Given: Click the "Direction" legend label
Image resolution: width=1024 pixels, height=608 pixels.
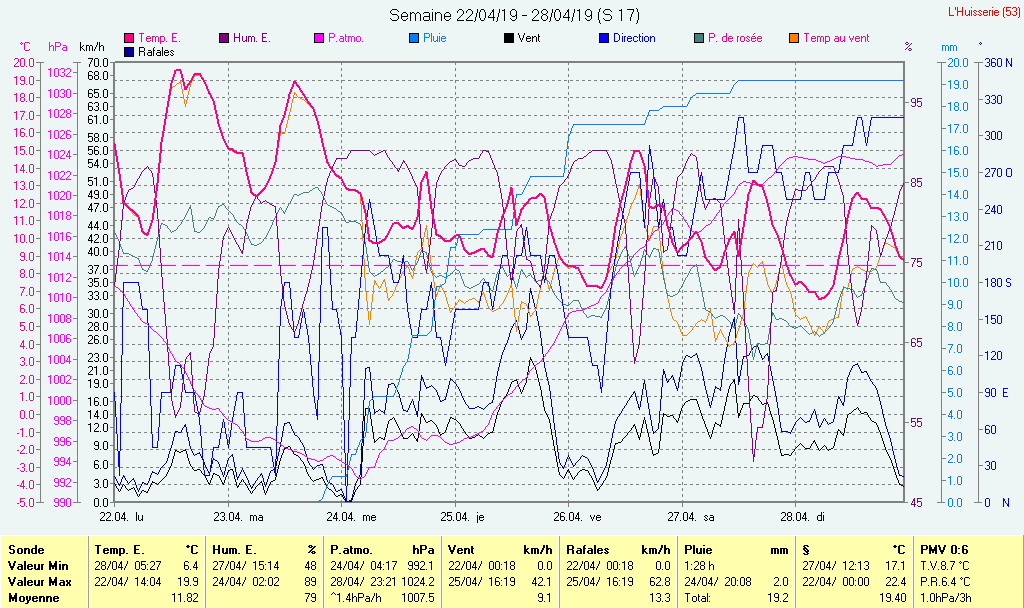Looking at the screenshot, I should [x=634, y=39].
